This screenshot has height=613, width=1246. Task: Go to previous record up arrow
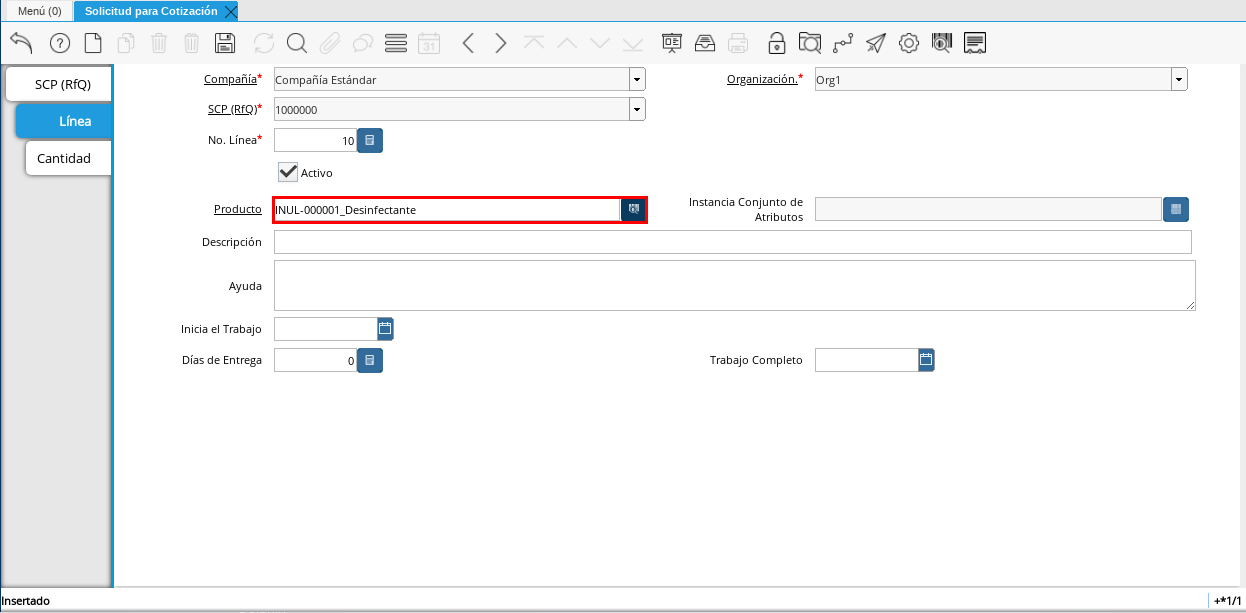pos(567,43)
